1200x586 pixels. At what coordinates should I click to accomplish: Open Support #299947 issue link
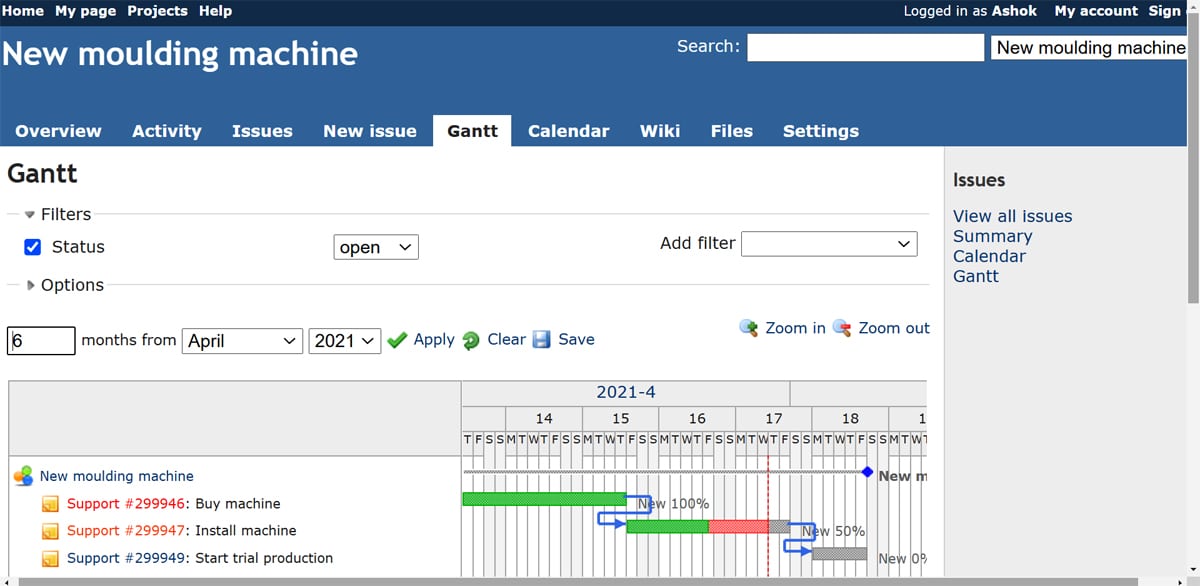pos(126,531)
